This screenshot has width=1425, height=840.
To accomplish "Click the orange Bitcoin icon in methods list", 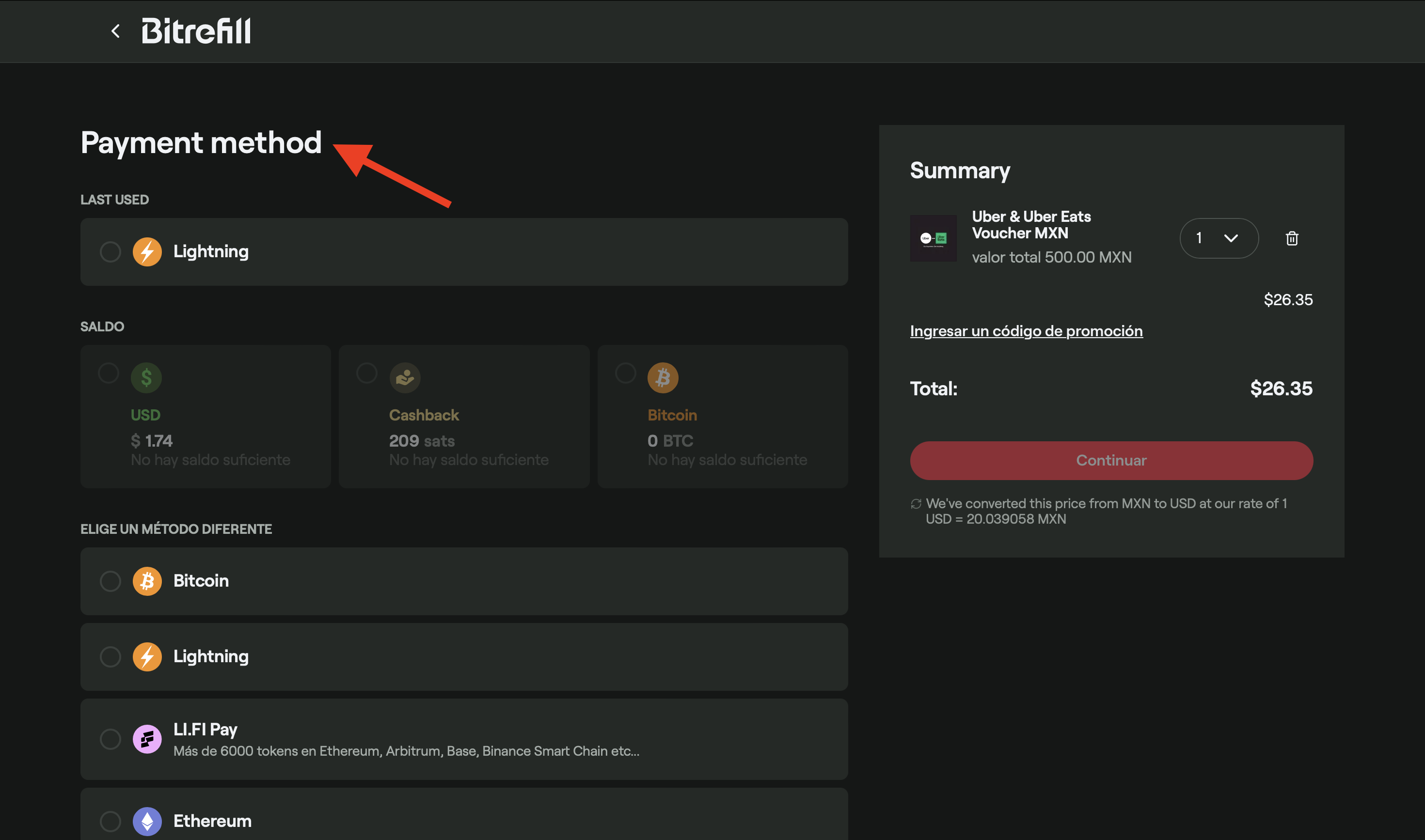I will pos(147,581).
